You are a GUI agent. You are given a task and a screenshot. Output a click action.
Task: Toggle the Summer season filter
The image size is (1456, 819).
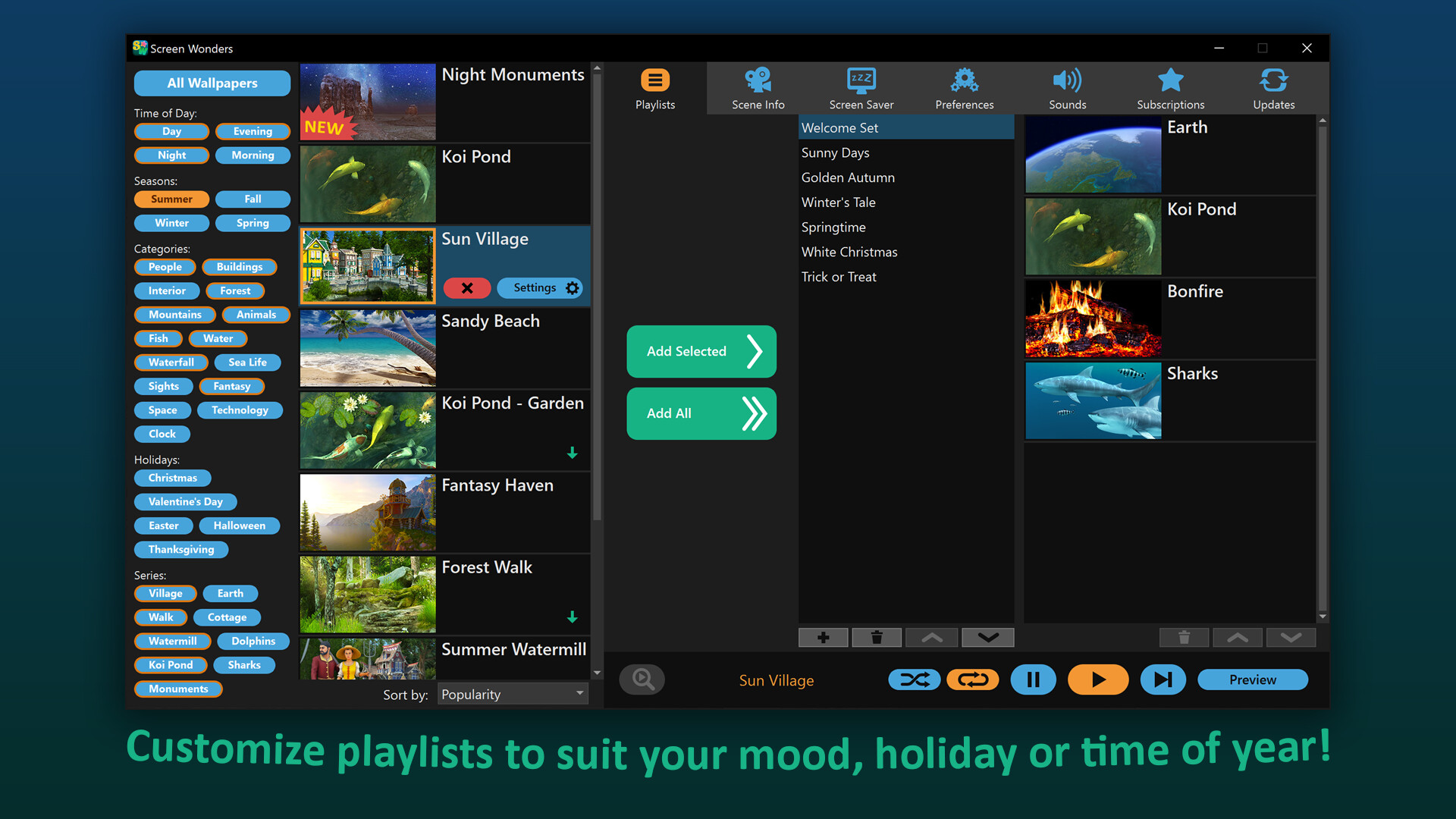click(x=171, y=199)
